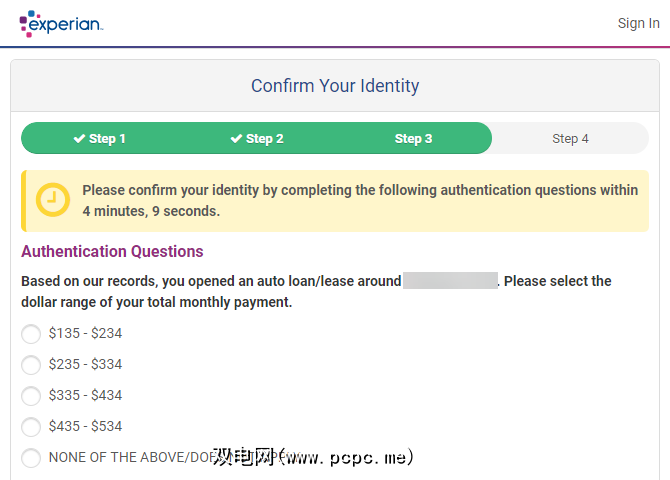Select the NONE OF THE ABOVE radio option
Image resolution: width=670 pixels, height=480 pixels.
pos(31,458)
